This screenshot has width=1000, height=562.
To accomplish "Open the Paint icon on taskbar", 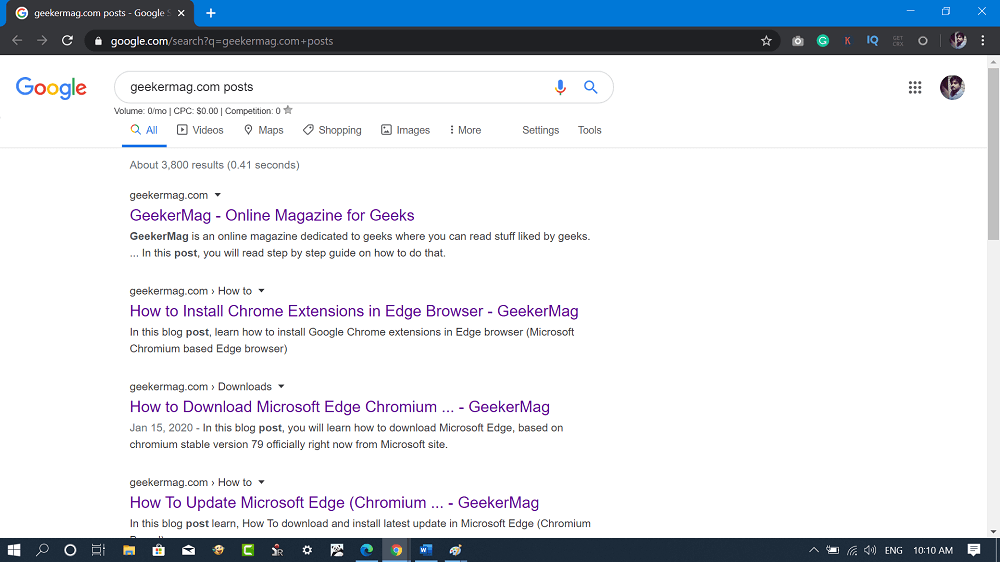I will coord(455,550).
